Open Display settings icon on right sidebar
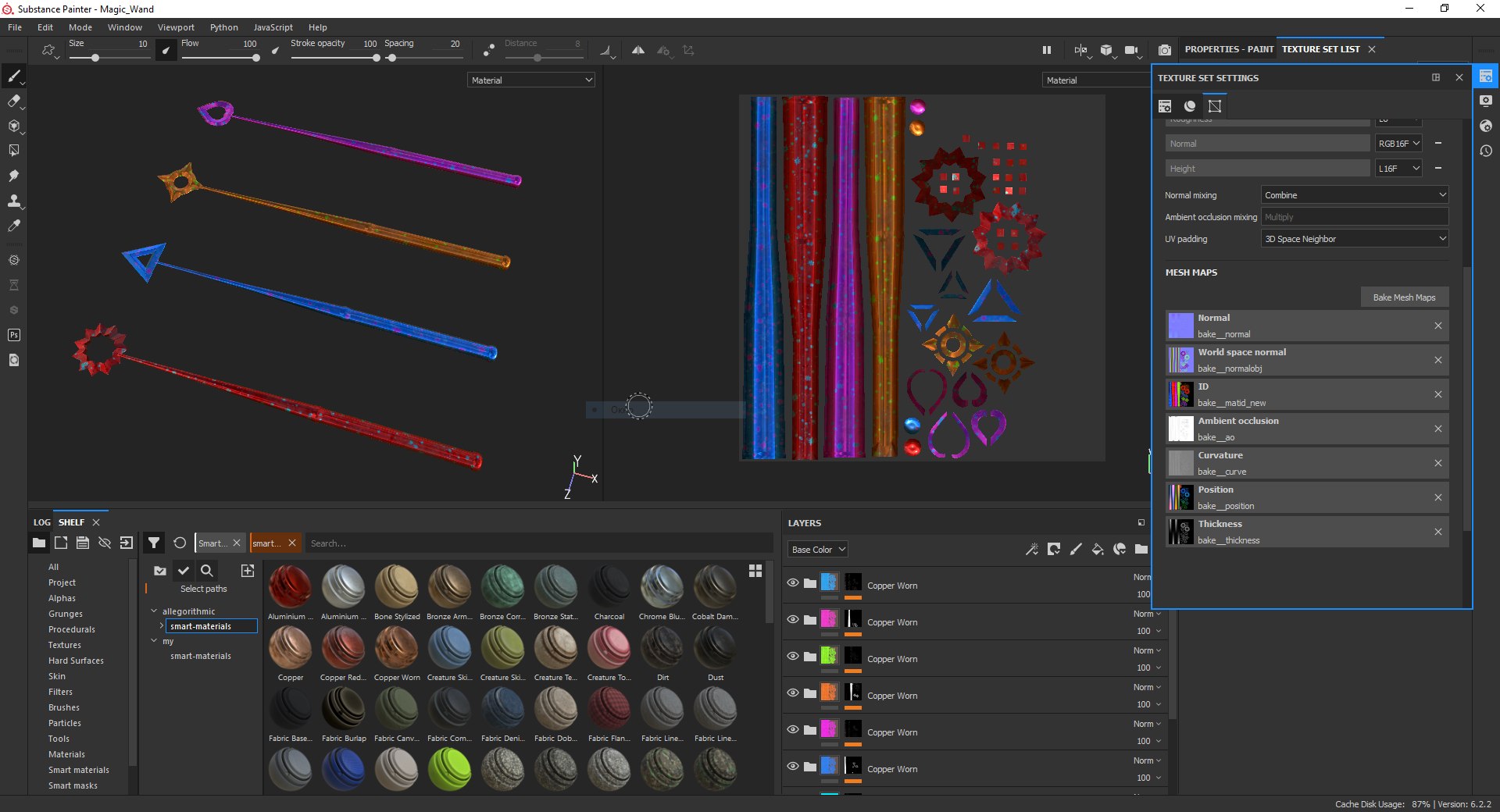 (1486, 101)
